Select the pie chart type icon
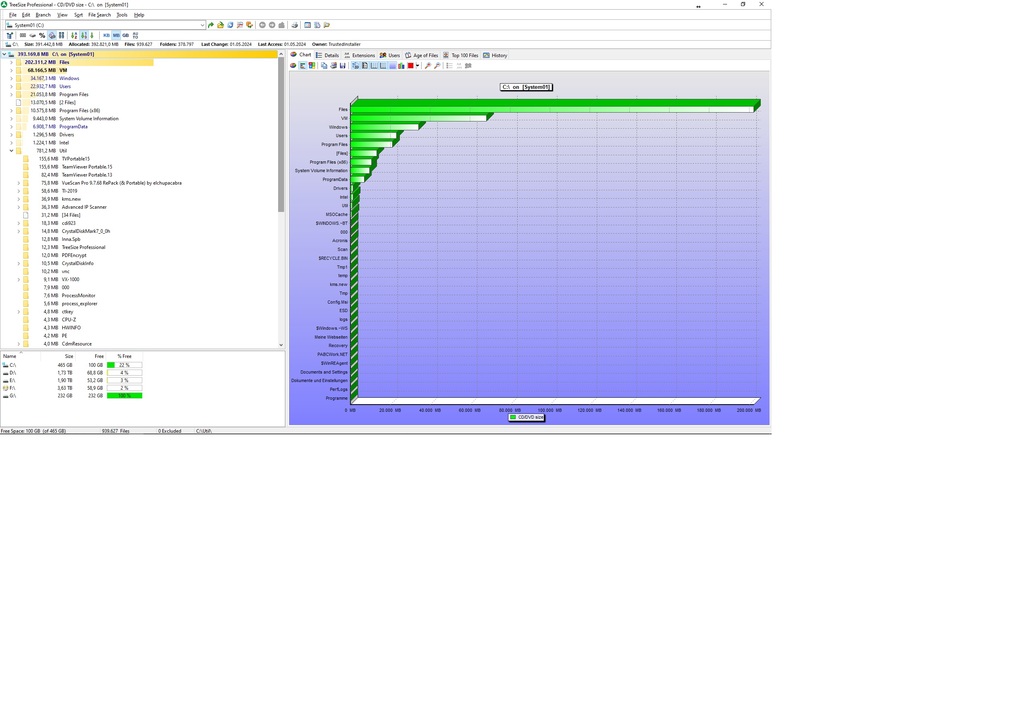 293,65
